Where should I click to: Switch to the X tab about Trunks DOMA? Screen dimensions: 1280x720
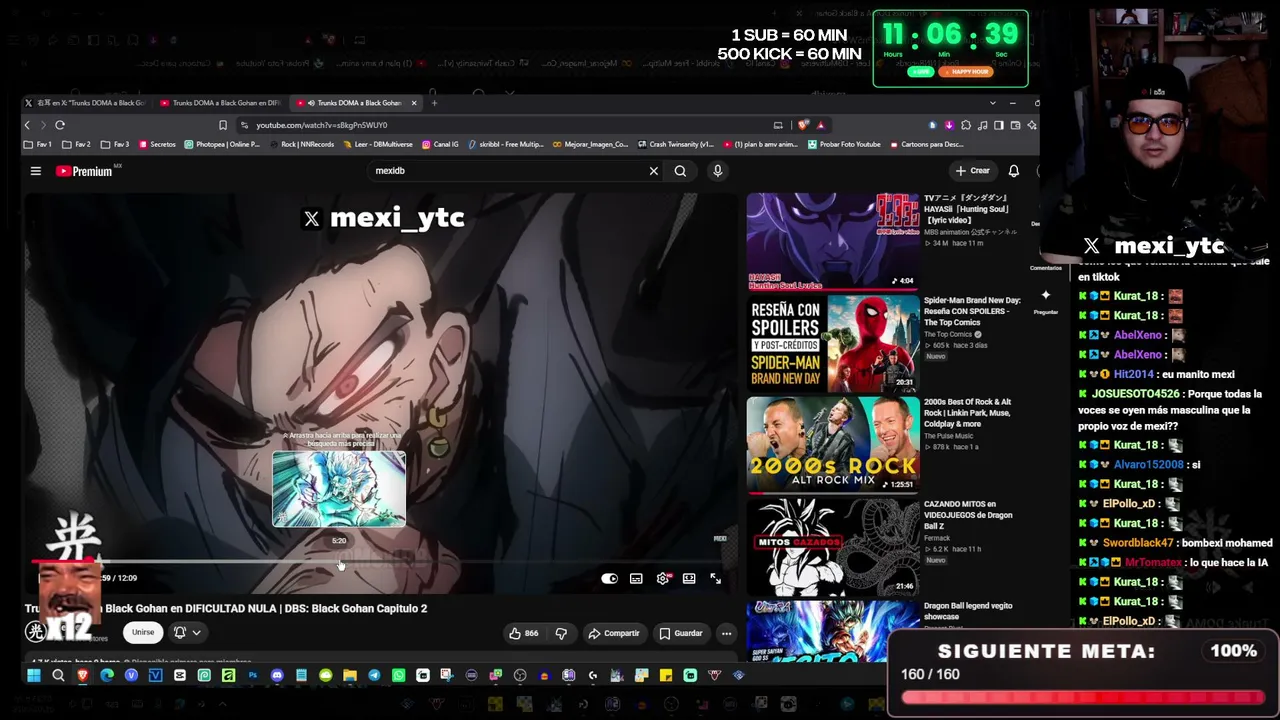click(x=84, y=103)
